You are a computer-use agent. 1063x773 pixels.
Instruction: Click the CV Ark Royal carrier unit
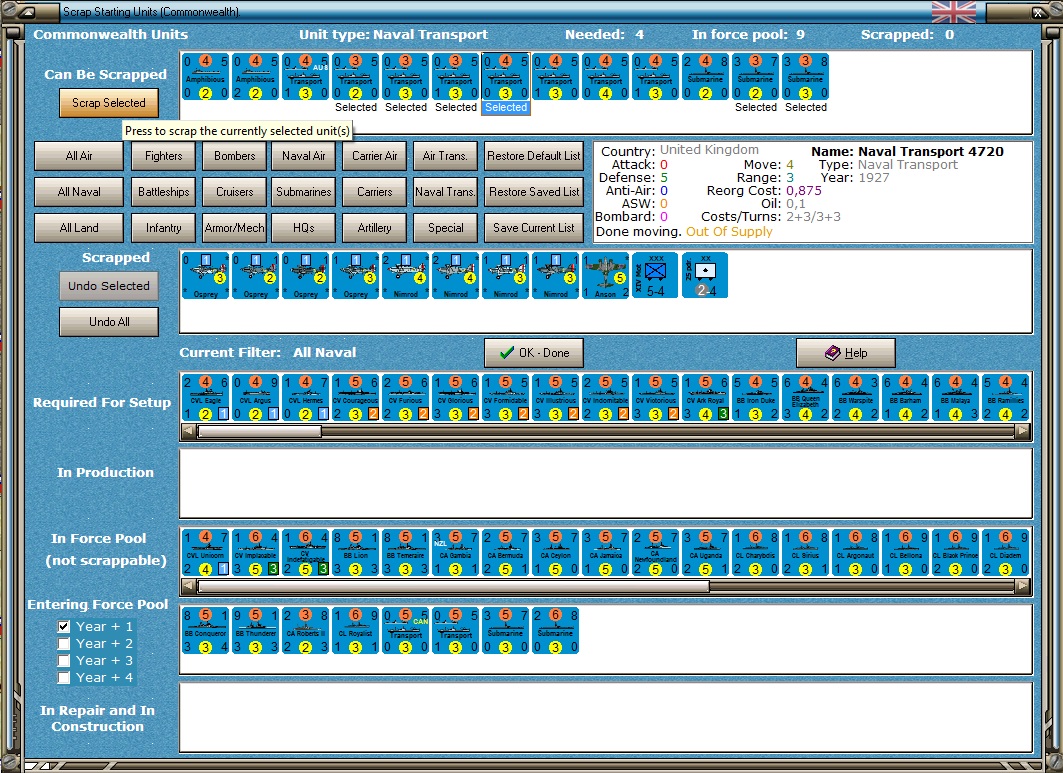[x=706, y=397]
